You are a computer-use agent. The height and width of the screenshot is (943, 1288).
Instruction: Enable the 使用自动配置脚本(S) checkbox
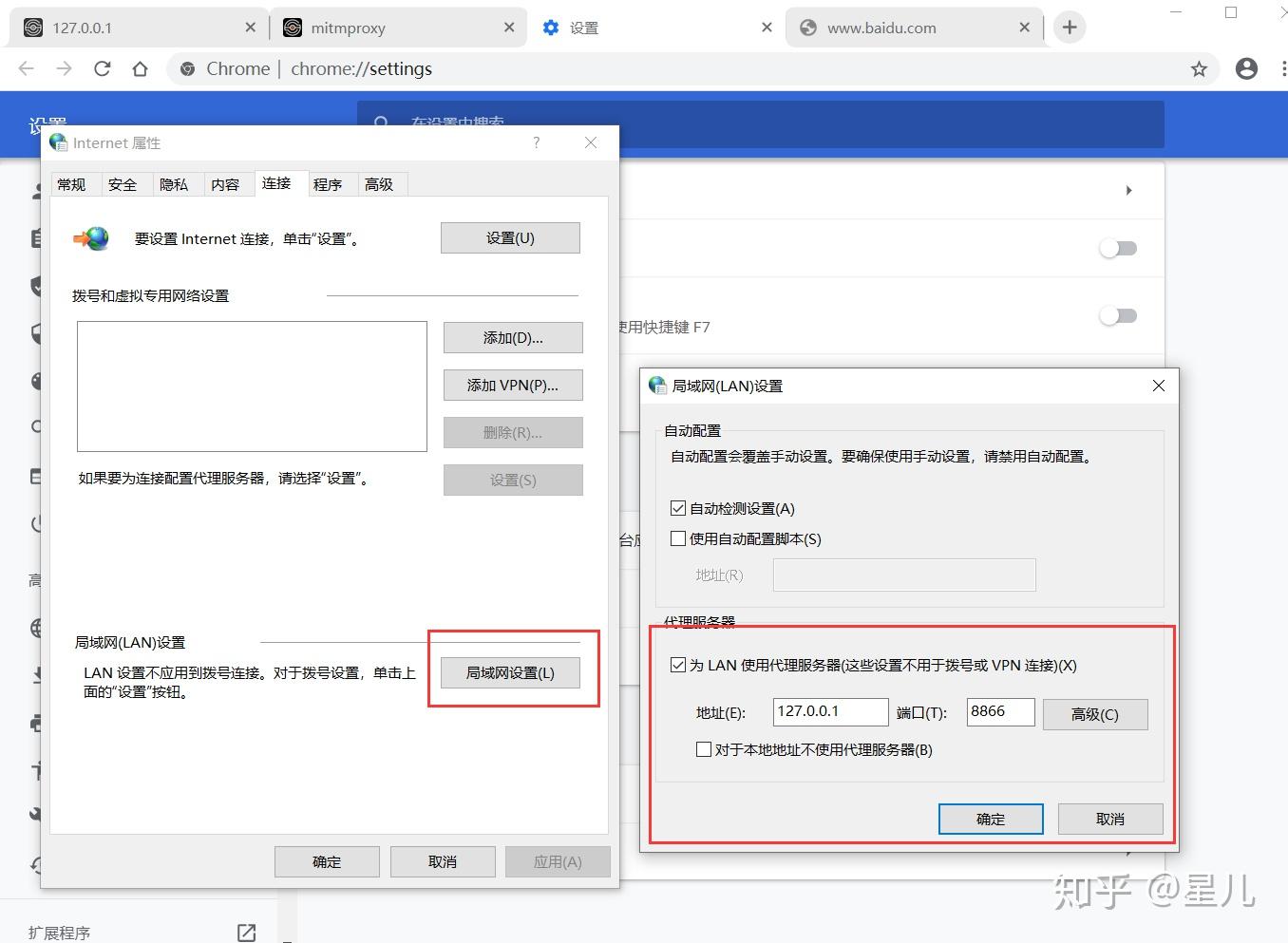[x=677, y=538]
